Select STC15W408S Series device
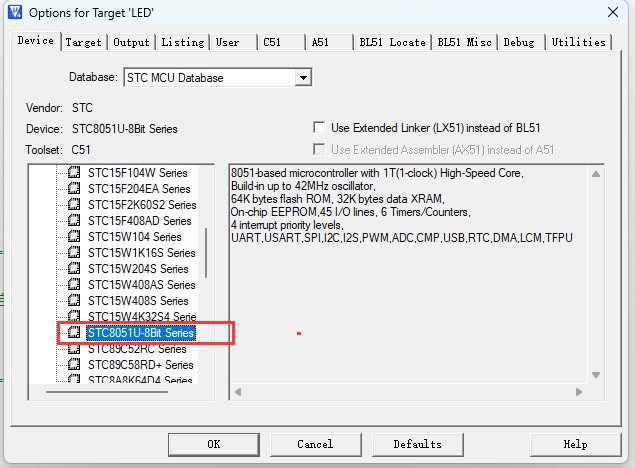The width and height of the screenshot is (635, 468). [x=138, y=301]
